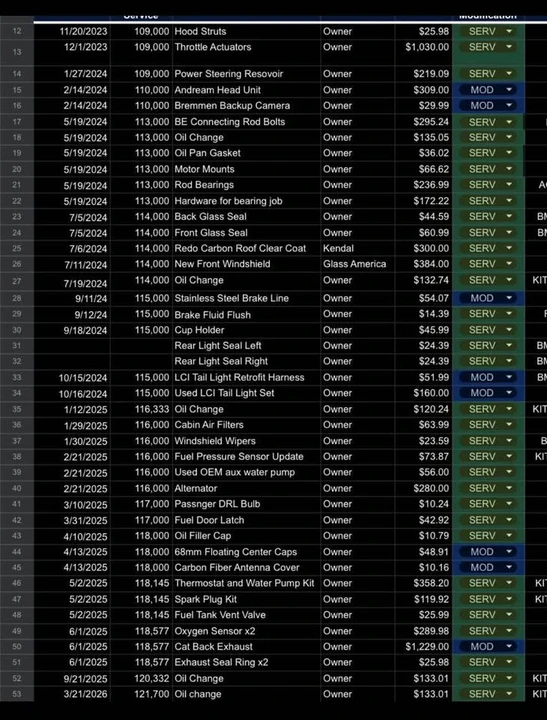Select the empty date cell beside Rear Light Seal Left
This screenshot has width=547, height=720.
coord(72,345)
